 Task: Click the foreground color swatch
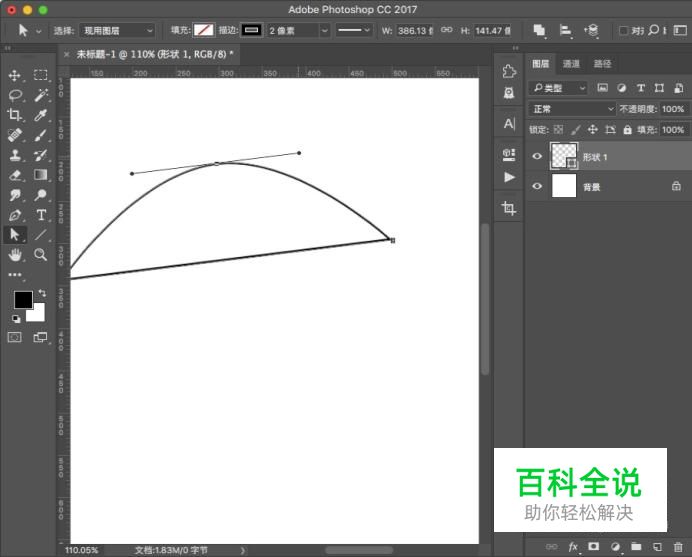pos(22,299)
